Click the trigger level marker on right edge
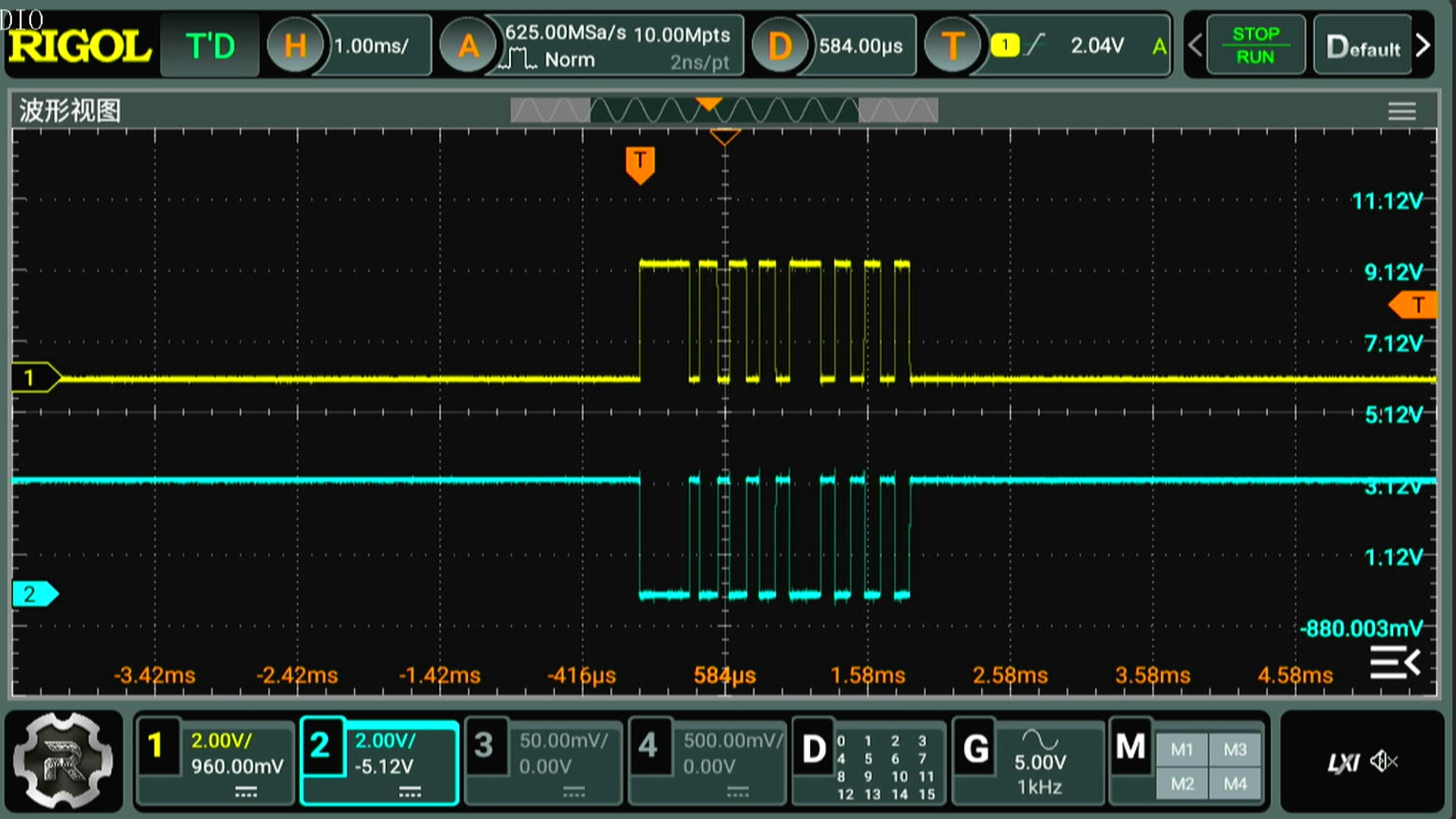The width and height of the screenshot is (1456, 819). tap(1414, 305)
